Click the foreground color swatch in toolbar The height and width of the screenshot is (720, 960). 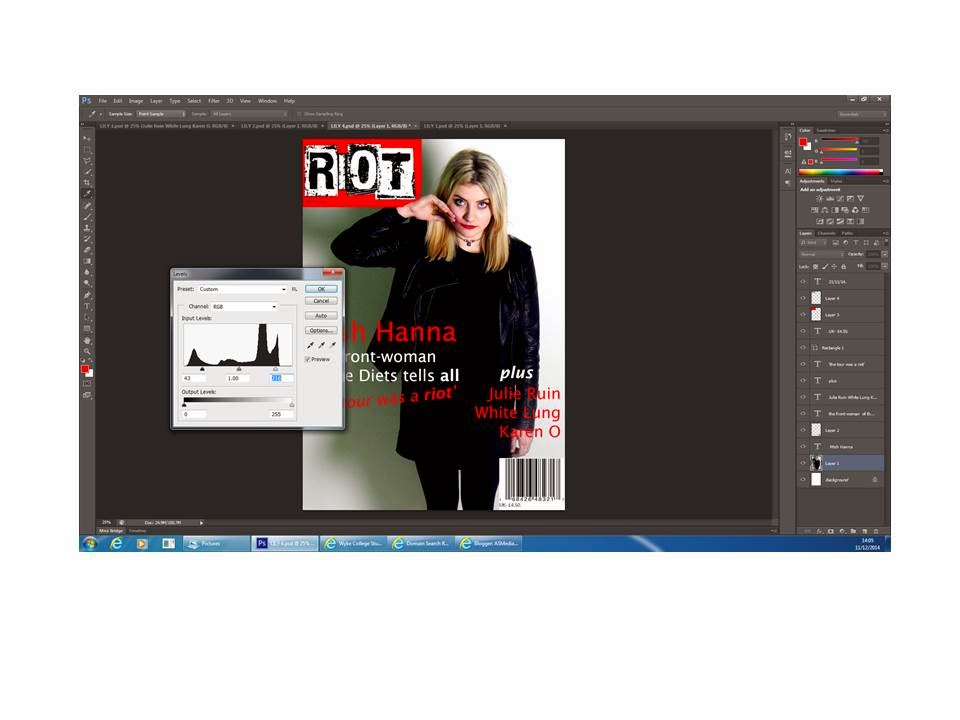pyautogui.click(x=84, y=369)
